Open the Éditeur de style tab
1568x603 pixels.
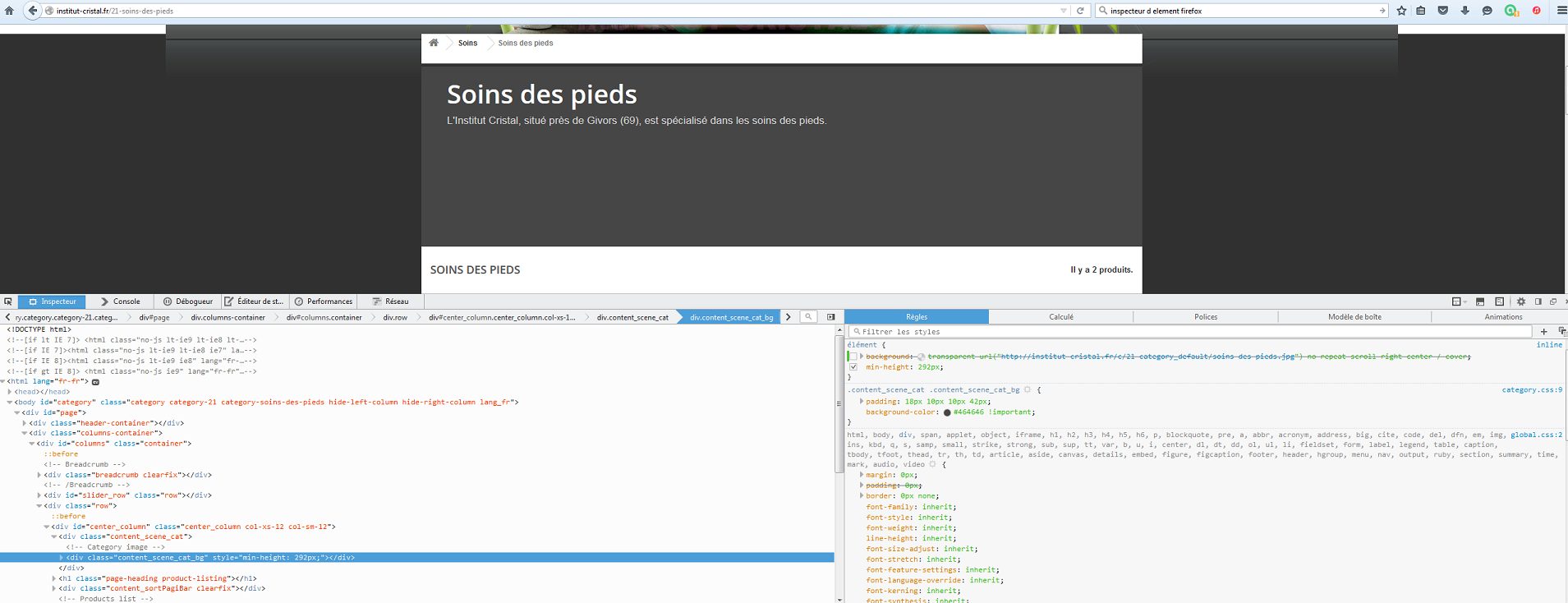[254, 301]
